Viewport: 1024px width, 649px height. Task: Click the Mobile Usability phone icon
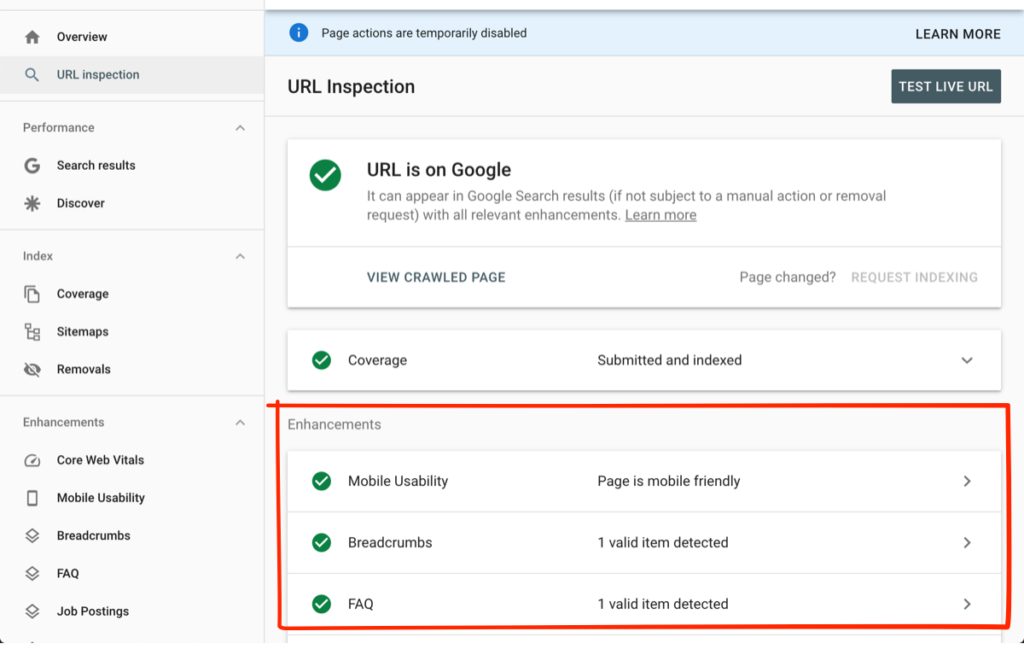click(32, 498)
